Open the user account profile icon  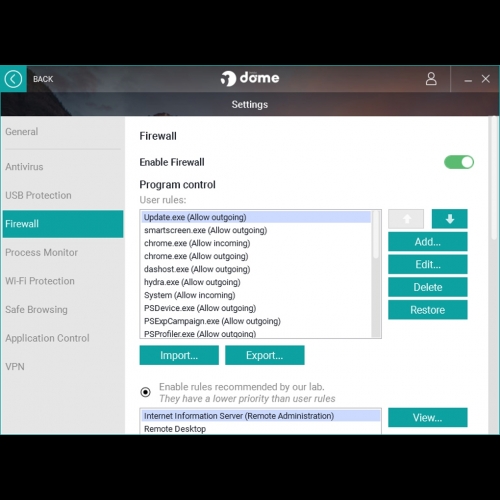point(431,79)
